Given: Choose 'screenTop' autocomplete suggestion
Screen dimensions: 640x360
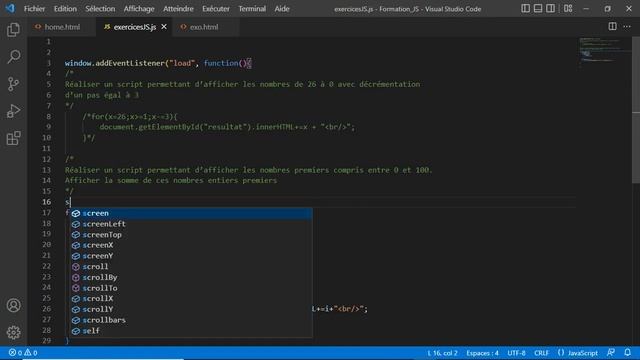Looking at the screenshot, I should click(191, 235).
